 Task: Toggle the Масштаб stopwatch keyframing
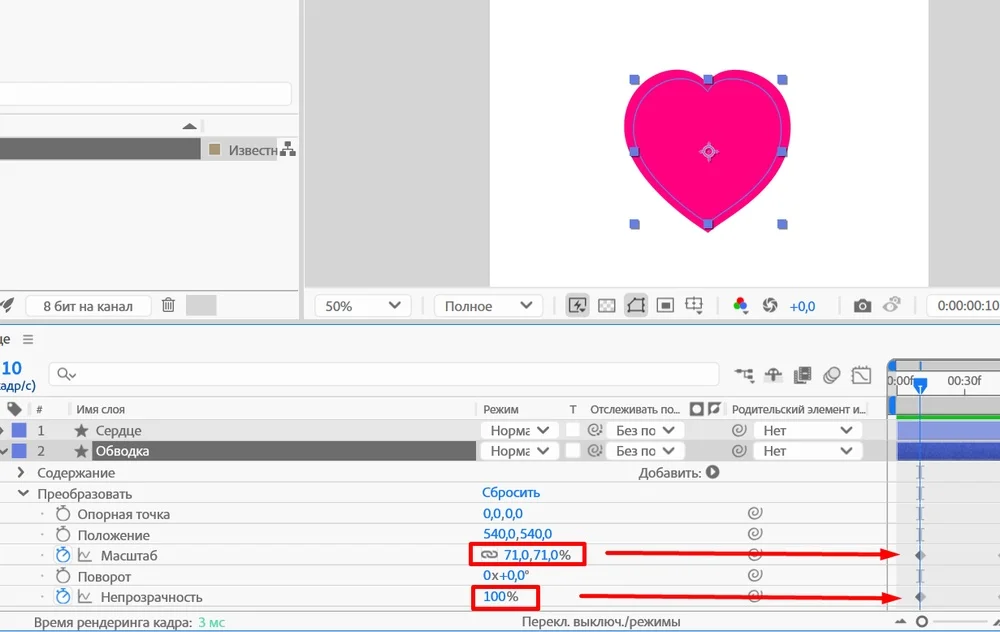pyautogui.click(x=64, y=555)
